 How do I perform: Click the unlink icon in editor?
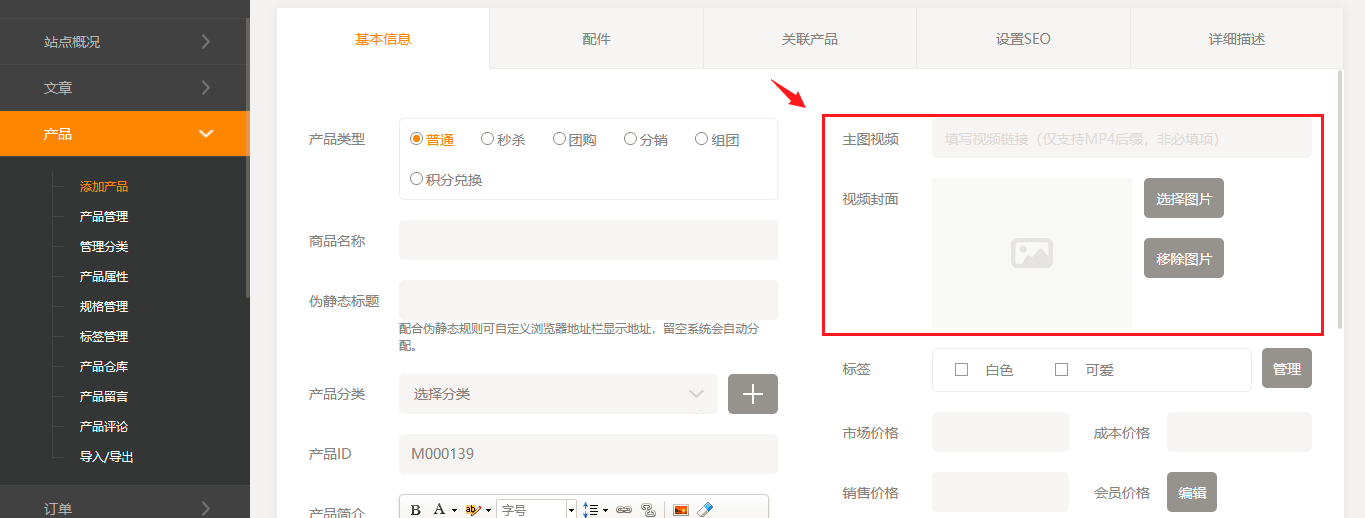click(x=648, y=510)
